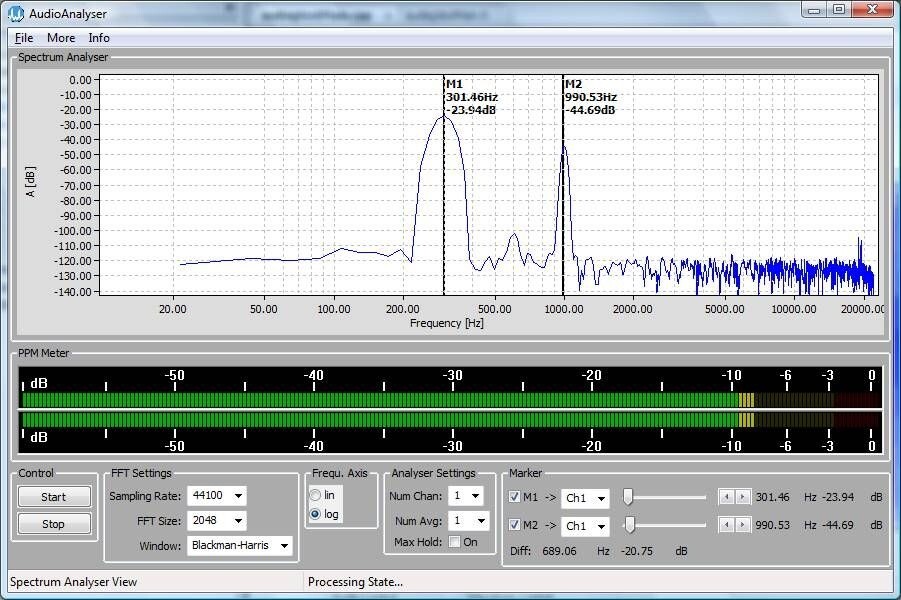
Task: Open the More menu
Action: (x=61, y=37)
